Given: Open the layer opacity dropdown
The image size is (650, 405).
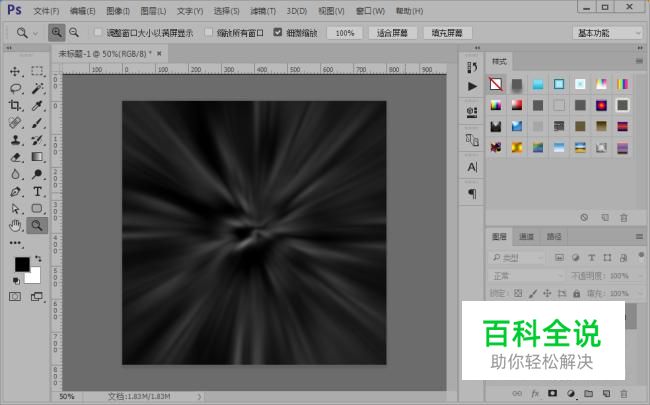Looking at the screenshot, I should 638,276.
